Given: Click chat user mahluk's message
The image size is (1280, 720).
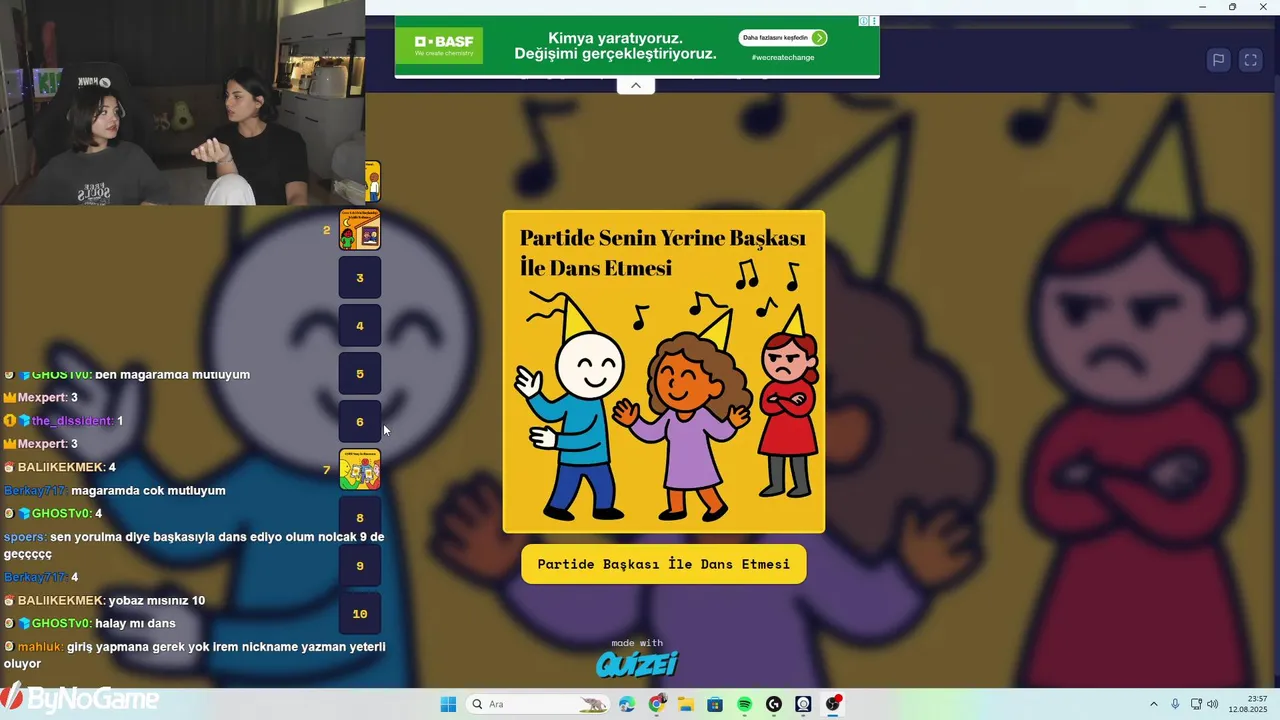Looking at the screenshot, I should pyautogui.click(x=194, y=655).
